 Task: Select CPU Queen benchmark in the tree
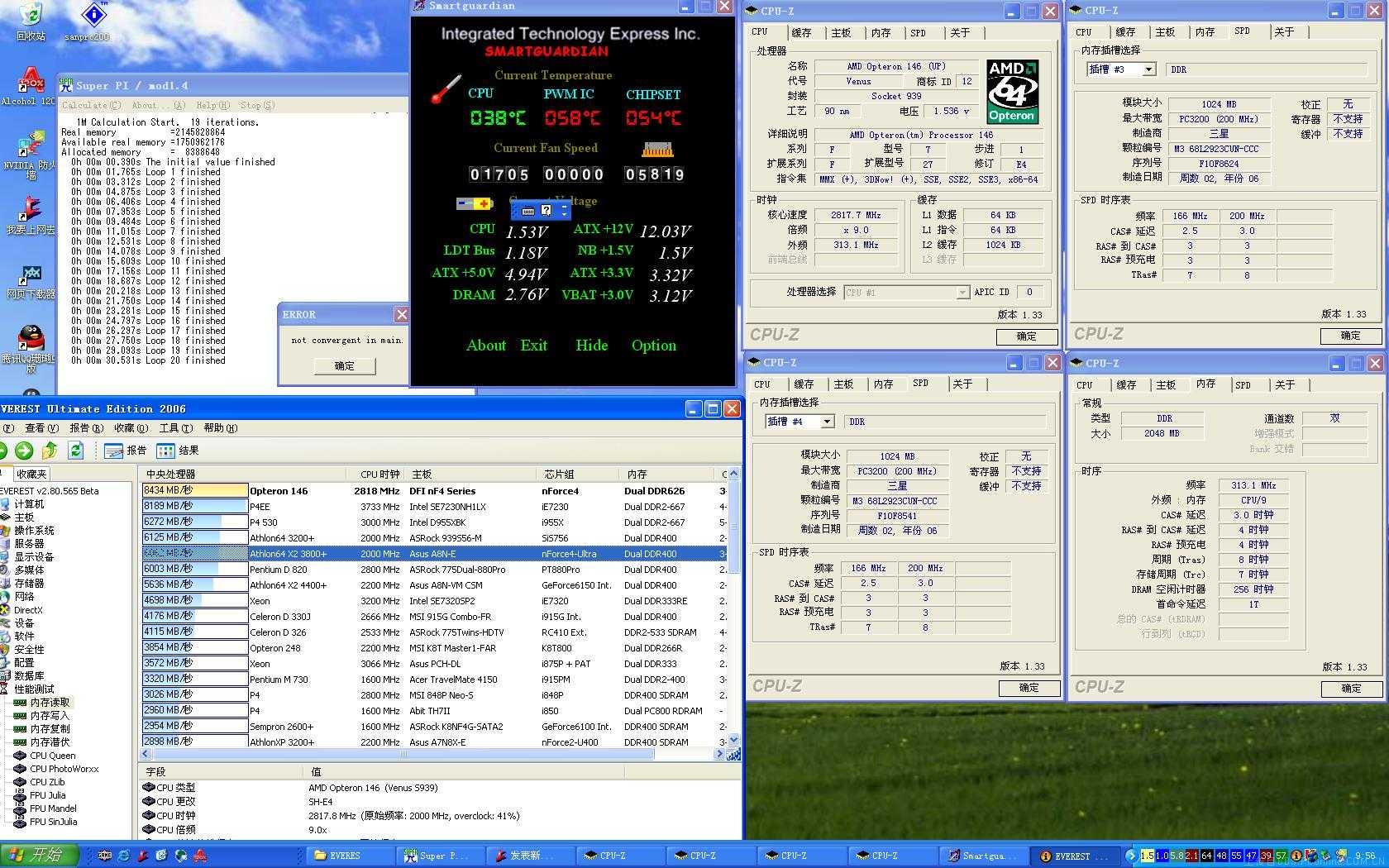[x=52, y=756]
